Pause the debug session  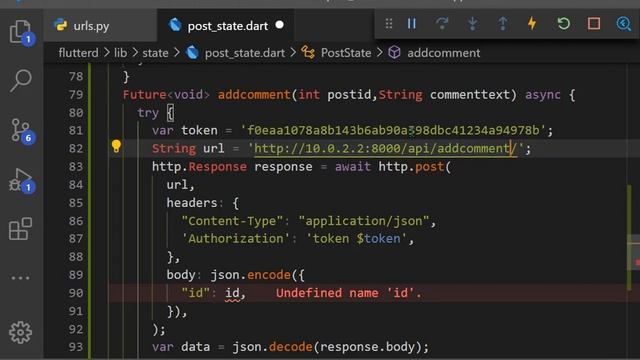[x=412, y=24]
